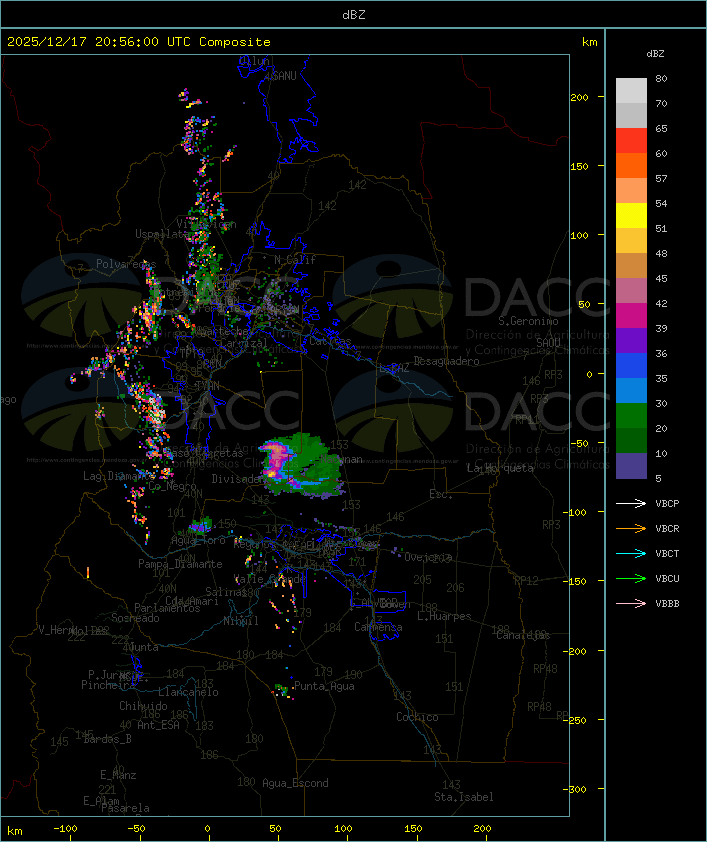
Task: Click the dBZ title at top center
Action: tap(354, 14)
